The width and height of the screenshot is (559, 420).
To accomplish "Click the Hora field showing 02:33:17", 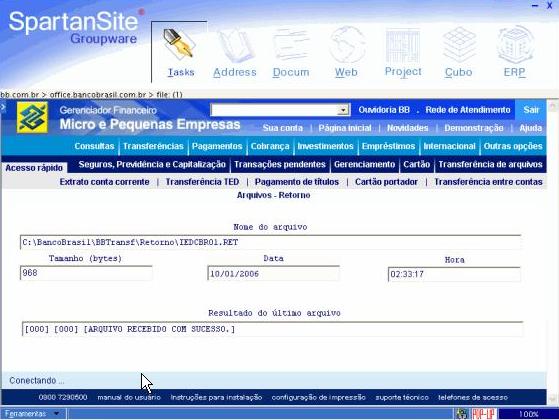I will coord(454,275).
